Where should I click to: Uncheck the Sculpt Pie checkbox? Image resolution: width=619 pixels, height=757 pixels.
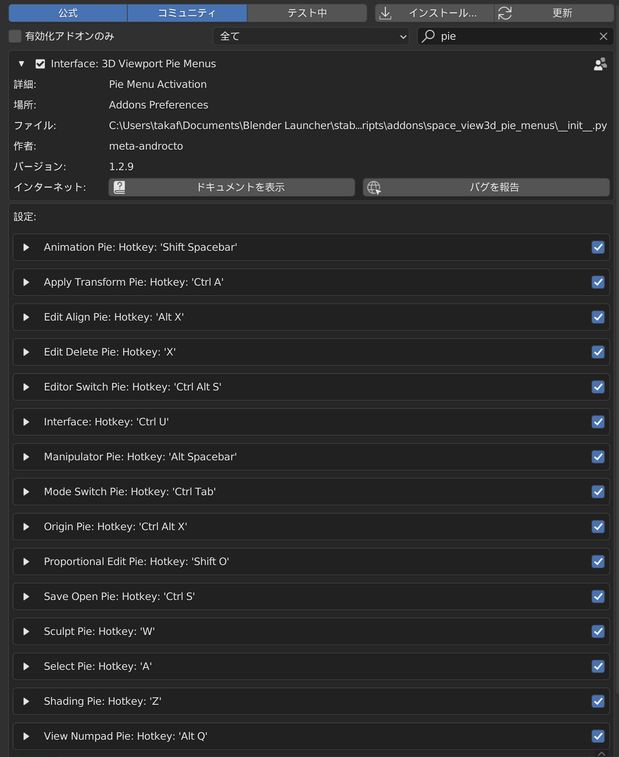point(598,631)
